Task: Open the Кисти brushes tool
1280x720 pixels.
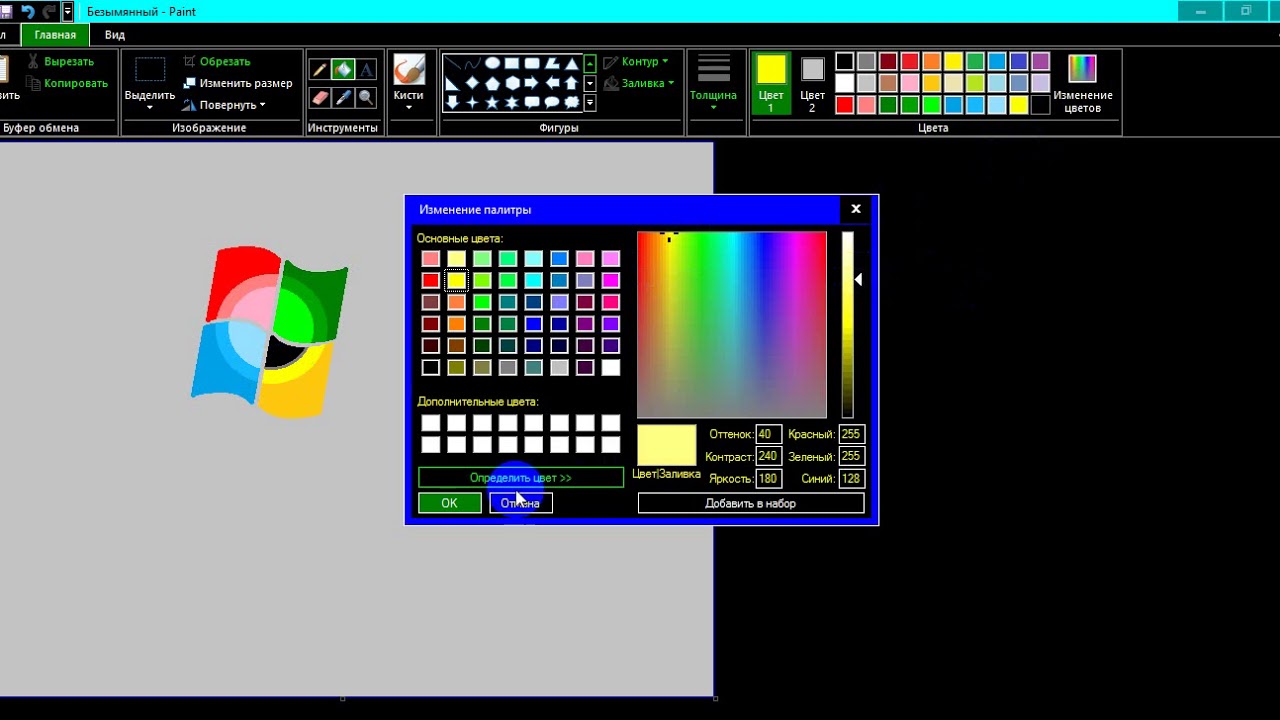Action: click(408, 83)
